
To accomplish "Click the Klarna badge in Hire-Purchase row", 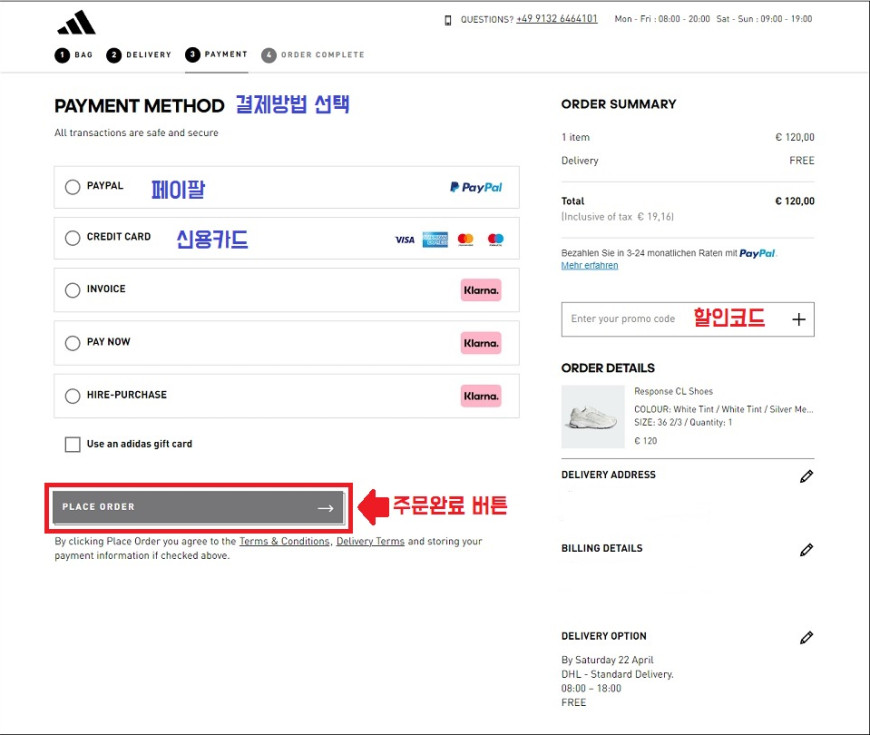I will tap(481, 396).
